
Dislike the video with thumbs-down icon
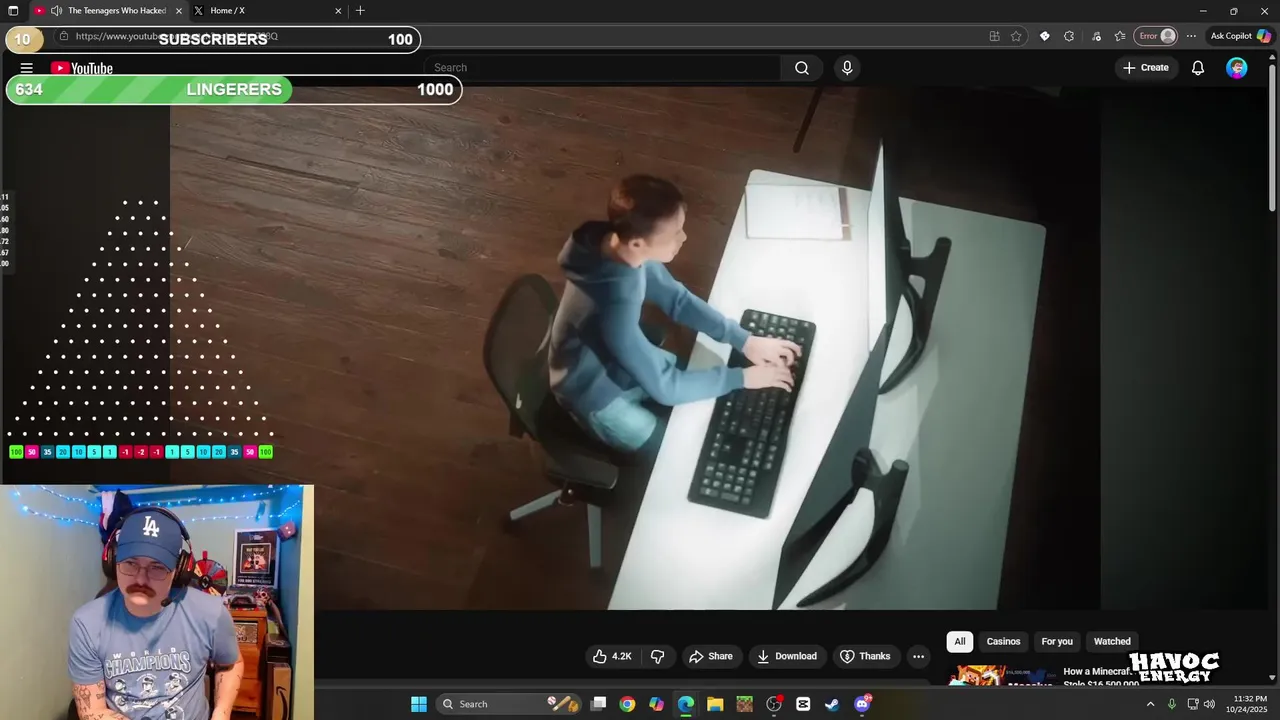click(x=658, y=656)
